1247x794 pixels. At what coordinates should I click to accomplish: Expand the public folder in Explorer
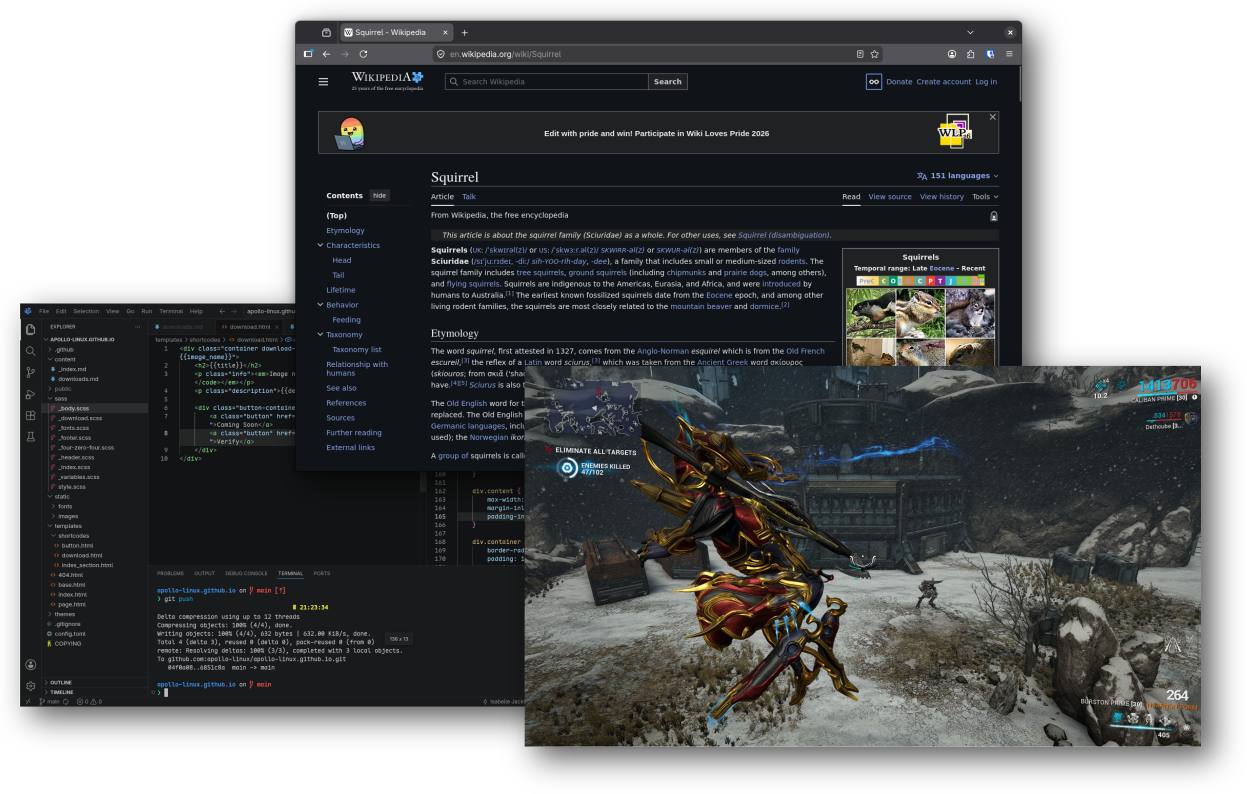tap(62, 388)
